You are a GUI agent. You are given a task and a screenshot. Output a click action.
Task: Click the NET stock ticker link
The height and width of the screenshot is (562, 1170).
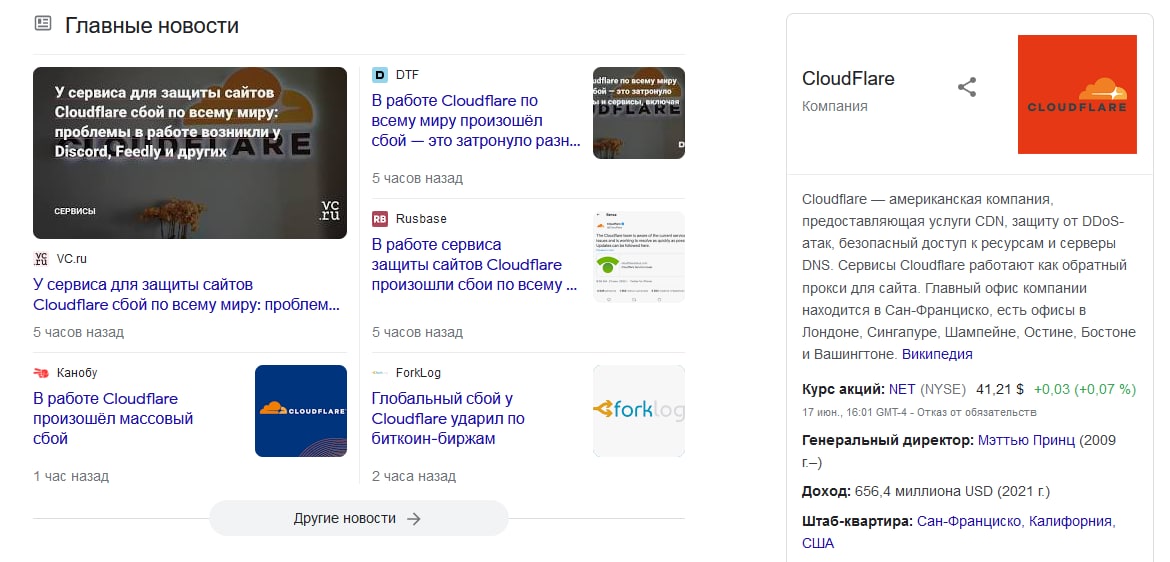(902, 388)
